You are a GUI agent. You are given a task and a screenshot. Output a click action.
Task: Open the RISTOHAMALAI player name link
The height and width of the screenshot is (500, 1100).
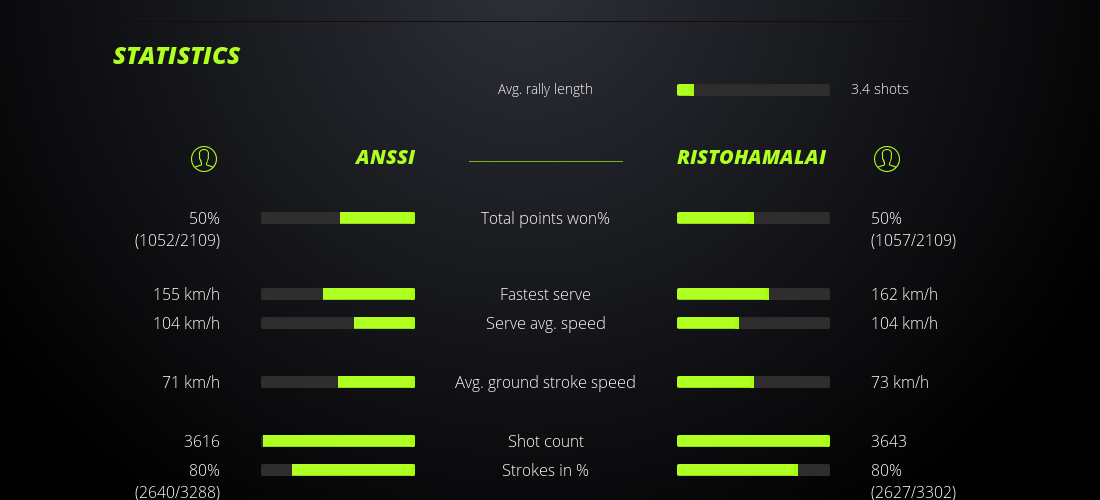pos(751,157)
